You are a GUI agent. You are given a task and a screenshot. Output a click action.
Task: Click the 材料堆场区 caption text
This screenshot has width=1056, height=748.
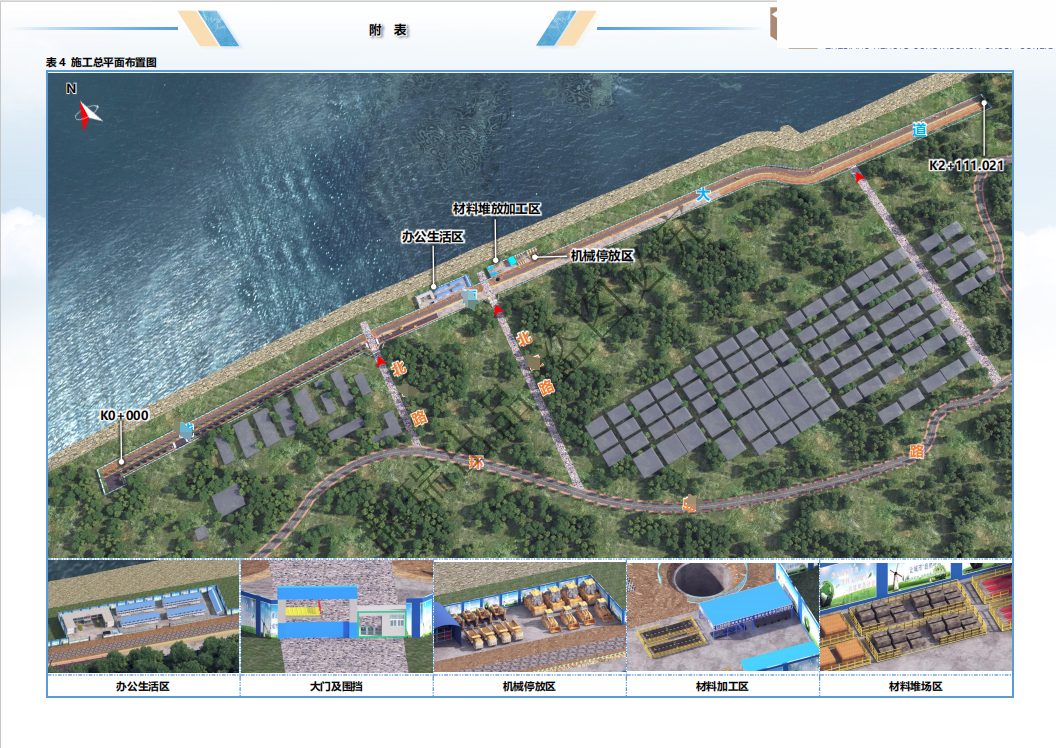pyautogui.click(x=916, y=687)
